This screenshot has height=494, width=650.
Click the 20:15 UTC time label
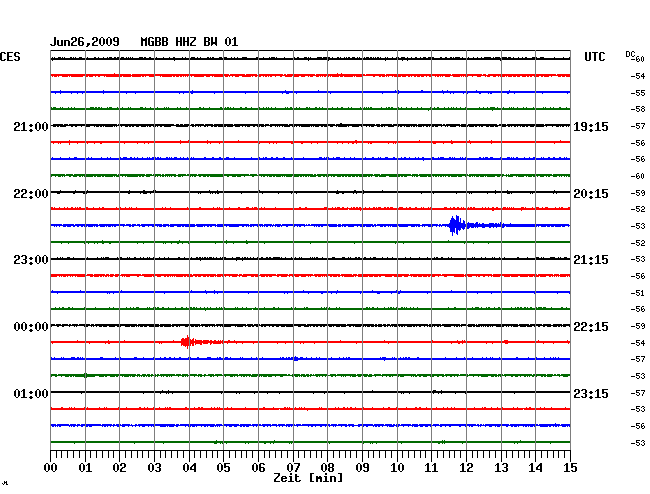591,194
